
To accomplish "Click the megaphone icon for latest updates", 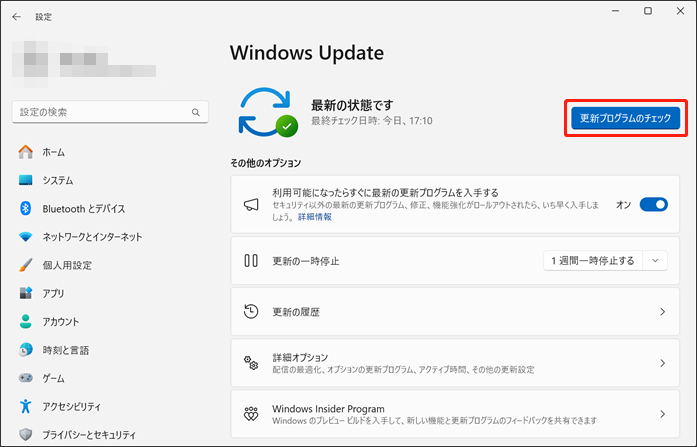I will tap(251, 204).
